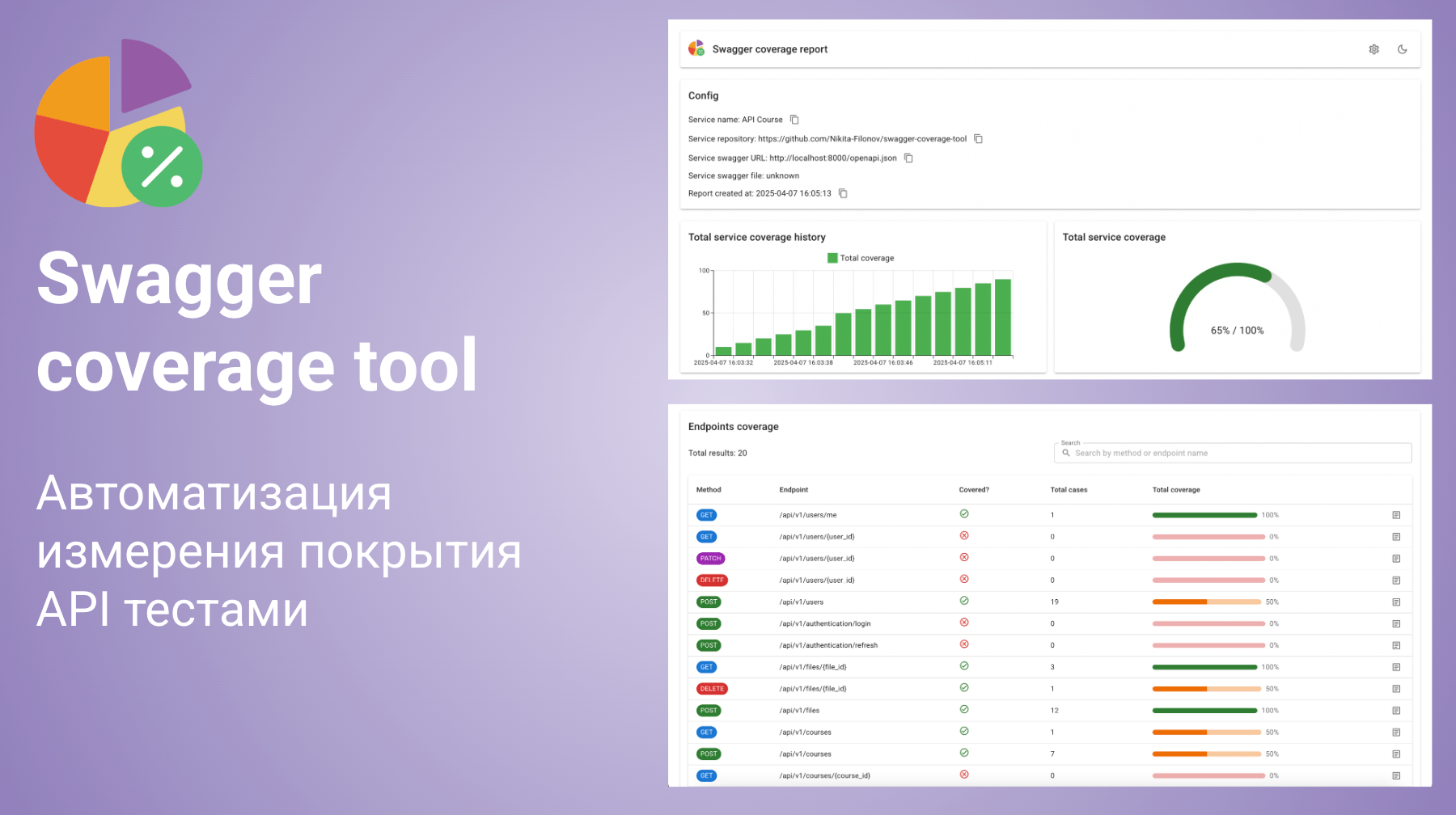The width and height of the screenshot is (1456, 815).
Task: Toggle dark mode with the moon icon
Action: point(1403,49)
